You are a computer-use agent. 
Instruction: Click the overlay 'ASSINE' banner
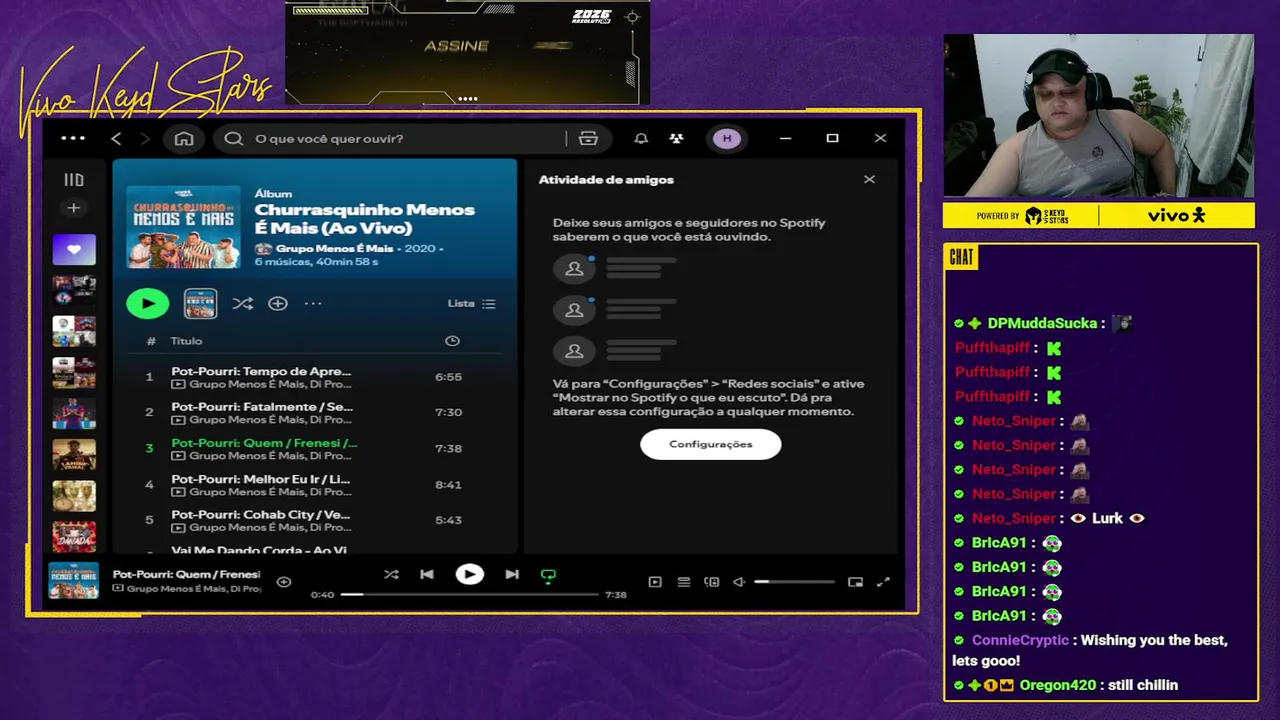(456, 46)
